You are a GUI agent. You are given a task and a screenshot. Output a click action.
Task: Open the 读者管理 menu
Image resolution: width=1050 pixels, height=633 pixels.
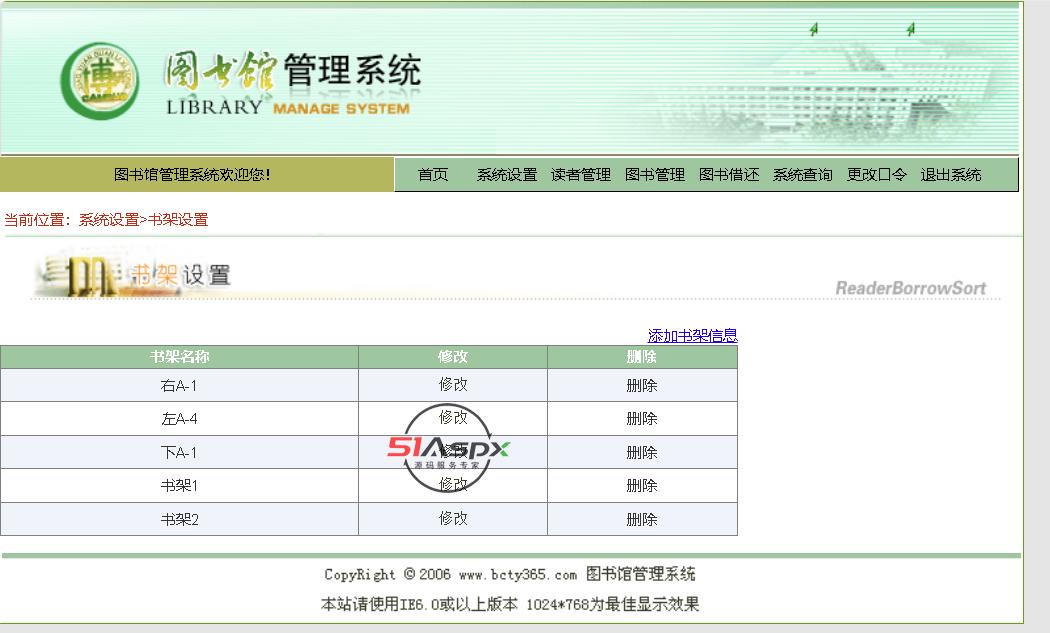(x=581, y=175)
